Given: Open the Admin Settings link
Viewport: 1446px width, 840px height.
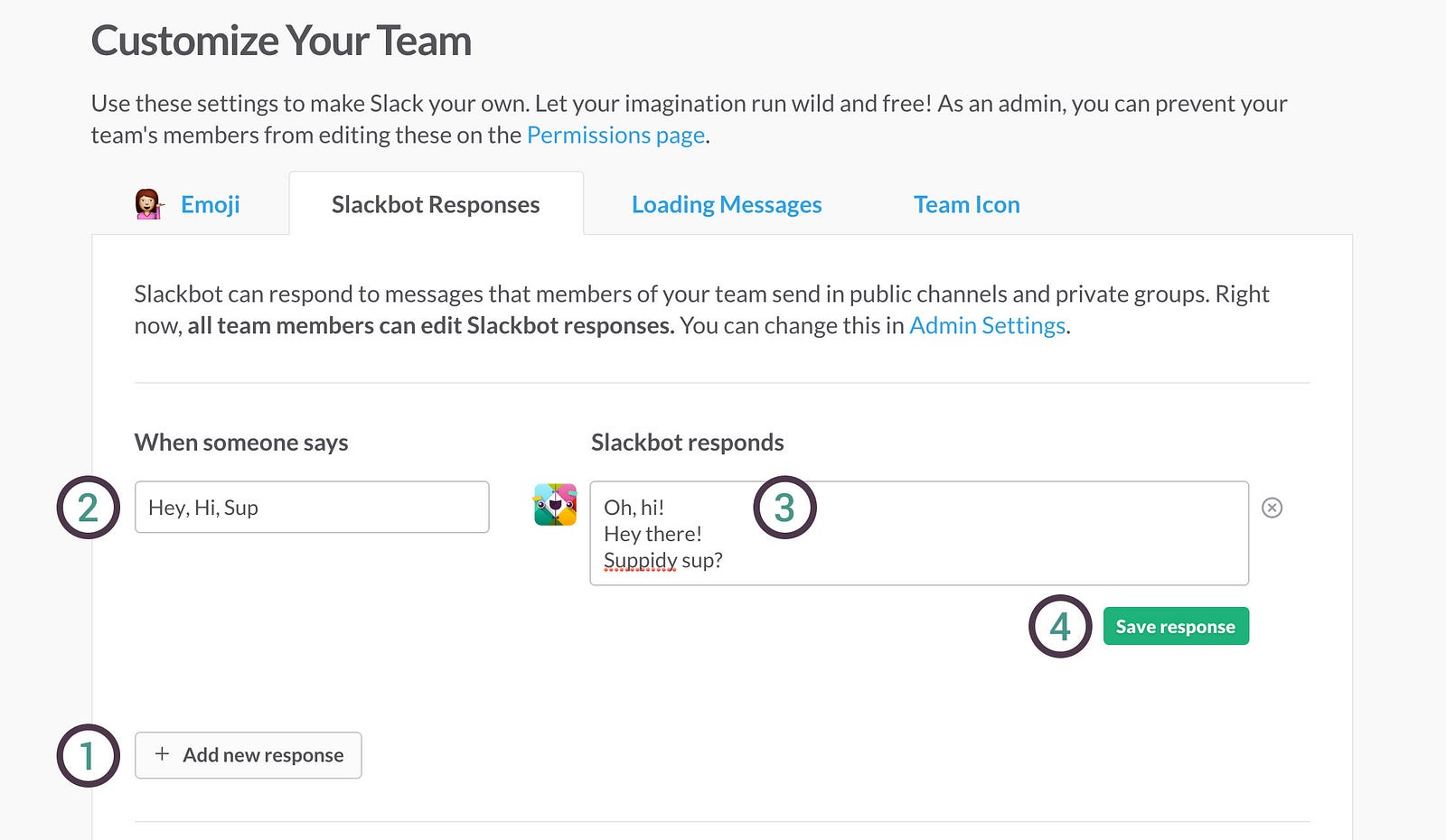Looking at the screenshot, I should pyautogui.click(x=987, y=326).
